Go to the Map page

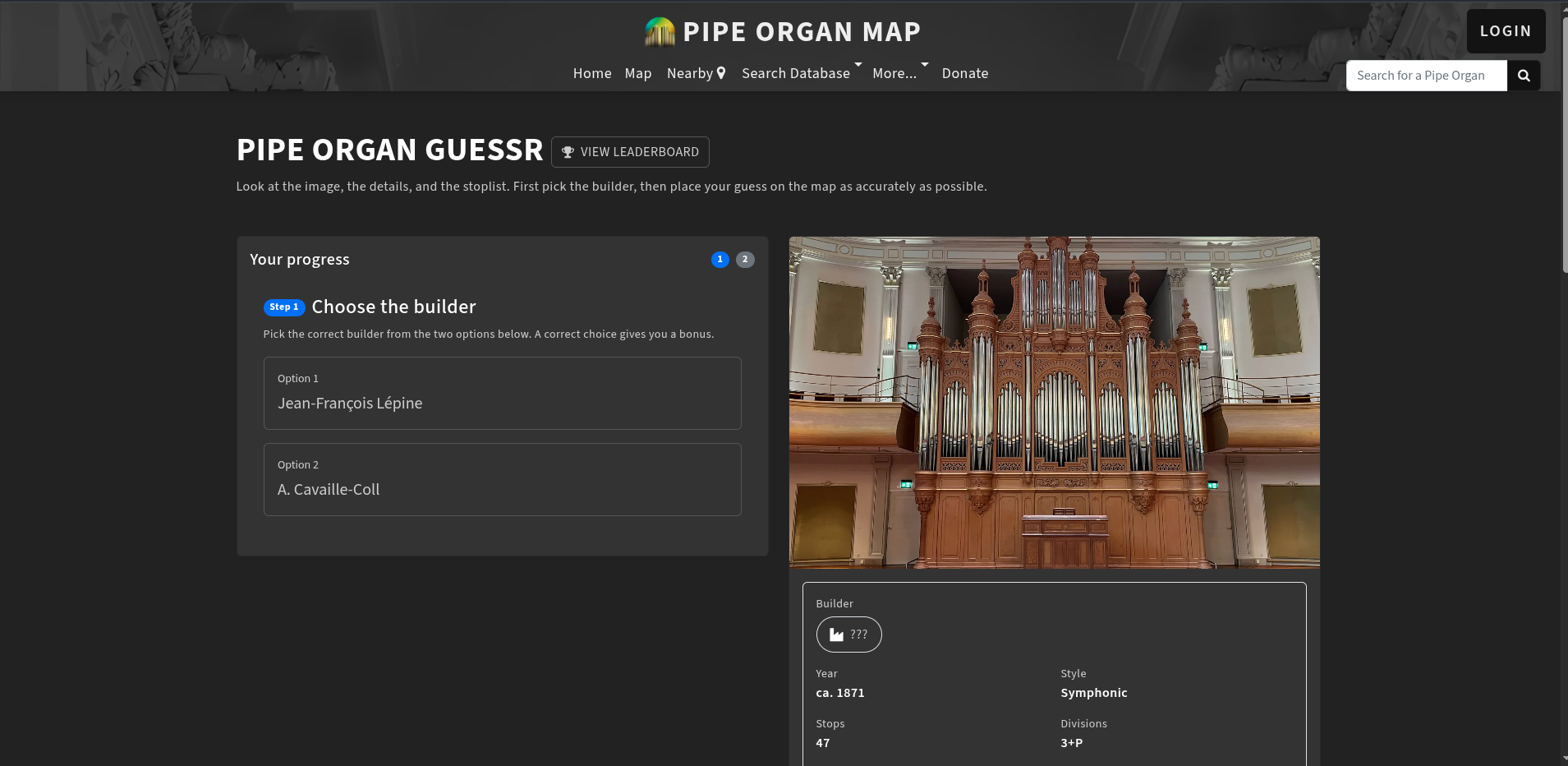pos(638,73)
